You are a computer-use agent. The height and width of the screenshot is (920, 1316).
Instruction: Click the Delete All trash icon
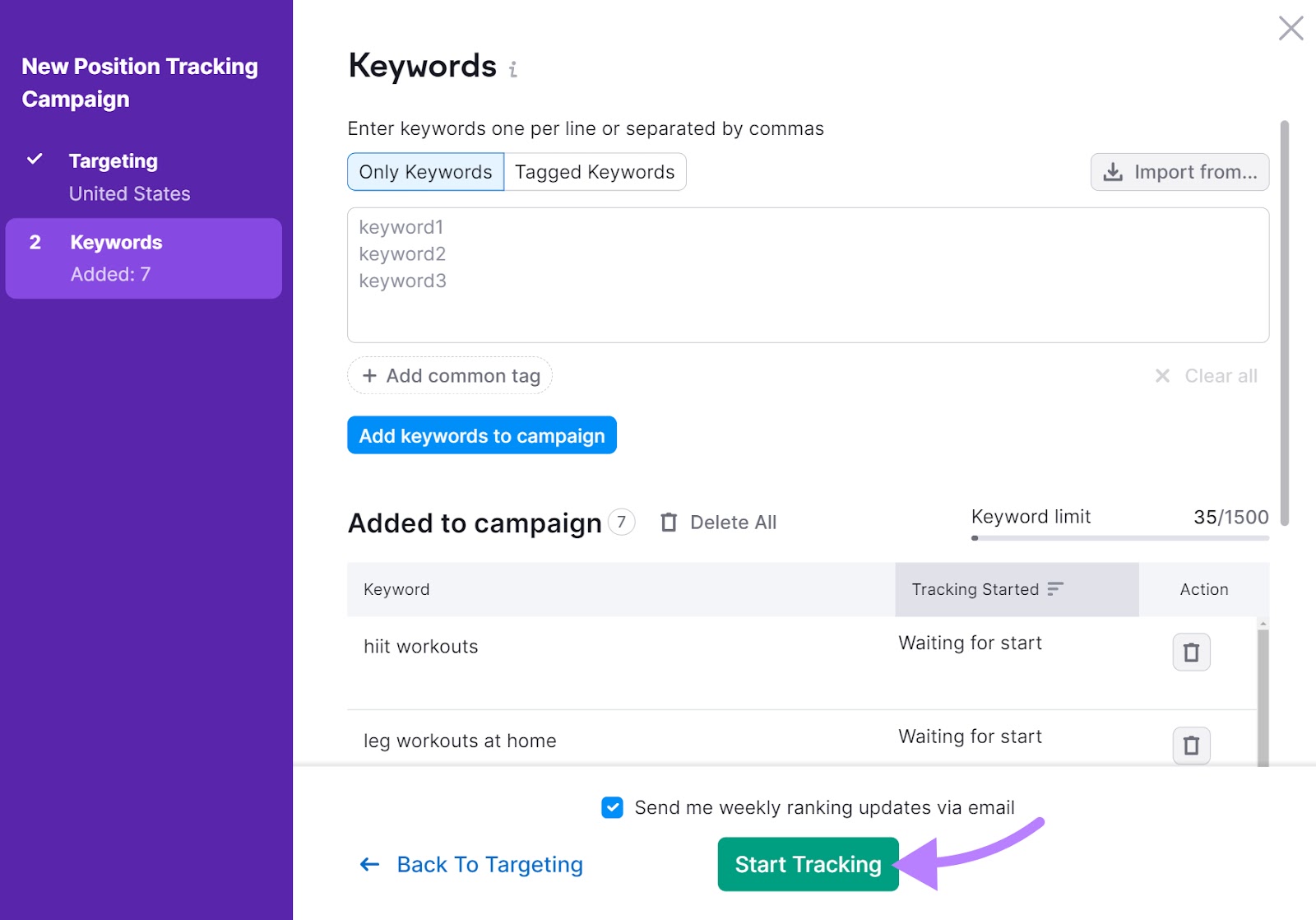669,523
